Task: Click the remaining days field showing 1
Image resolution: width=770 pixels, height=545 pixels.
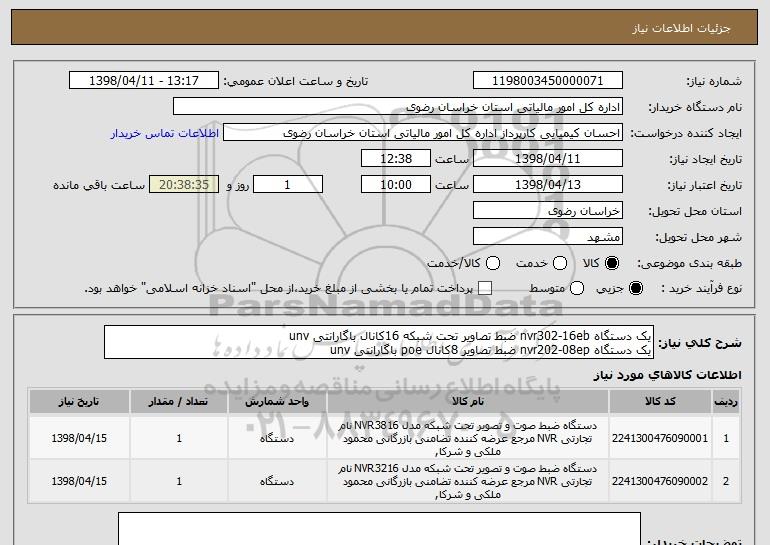Action: [288, 185]
